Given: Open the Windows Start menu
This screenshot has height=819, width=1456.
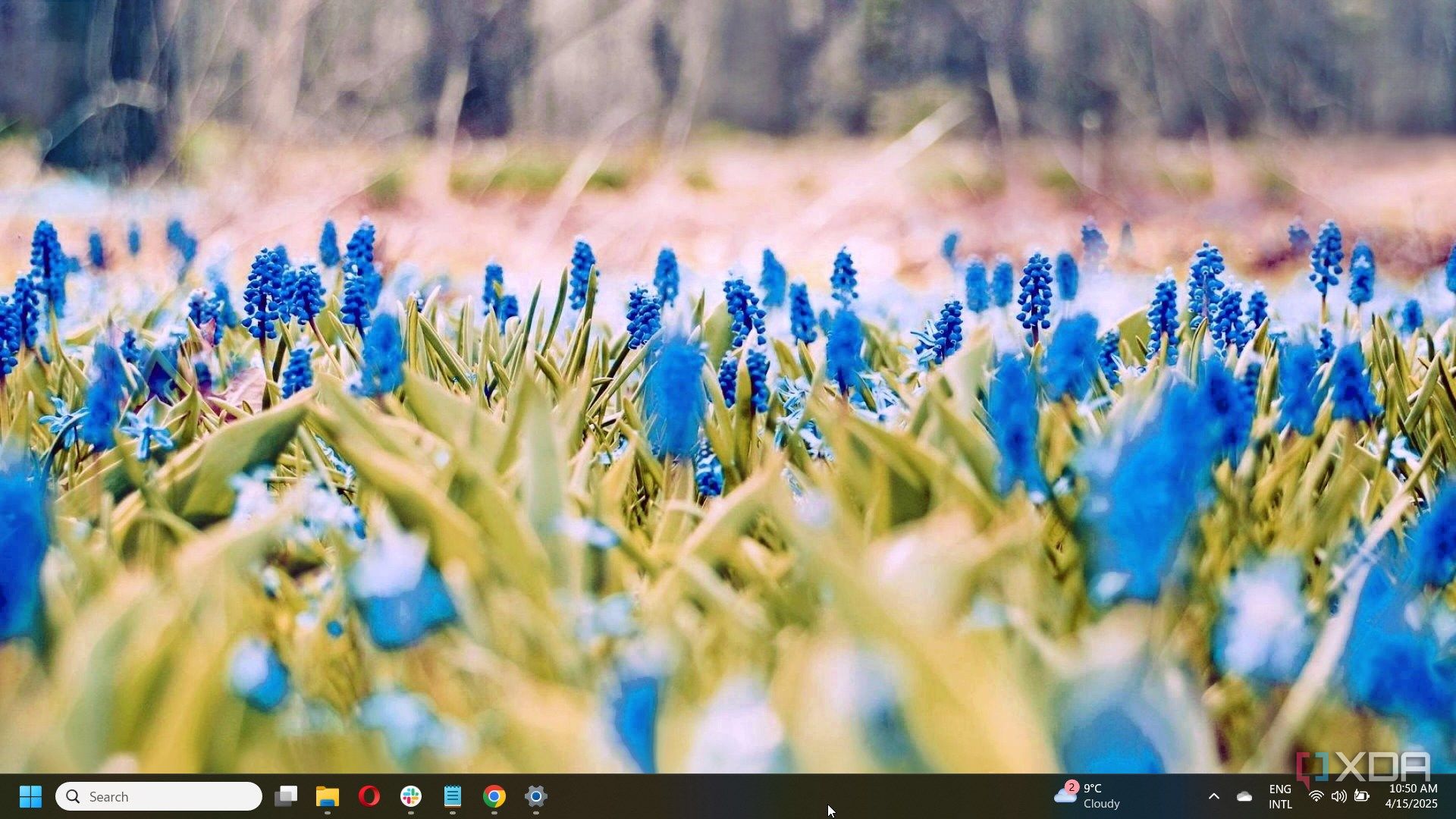Looking at the screenshot, I should point(30,796).
